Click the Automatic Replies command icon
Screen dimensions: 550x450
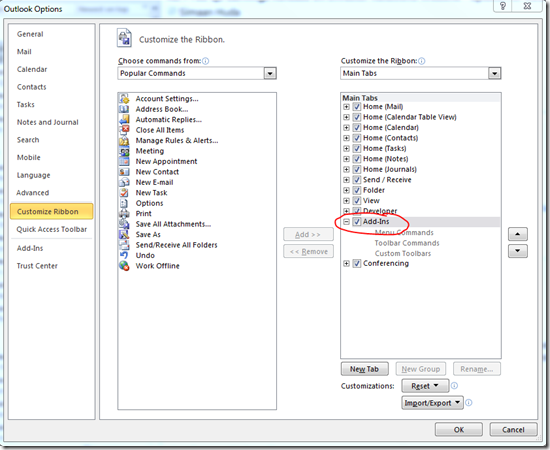point(124,120)
